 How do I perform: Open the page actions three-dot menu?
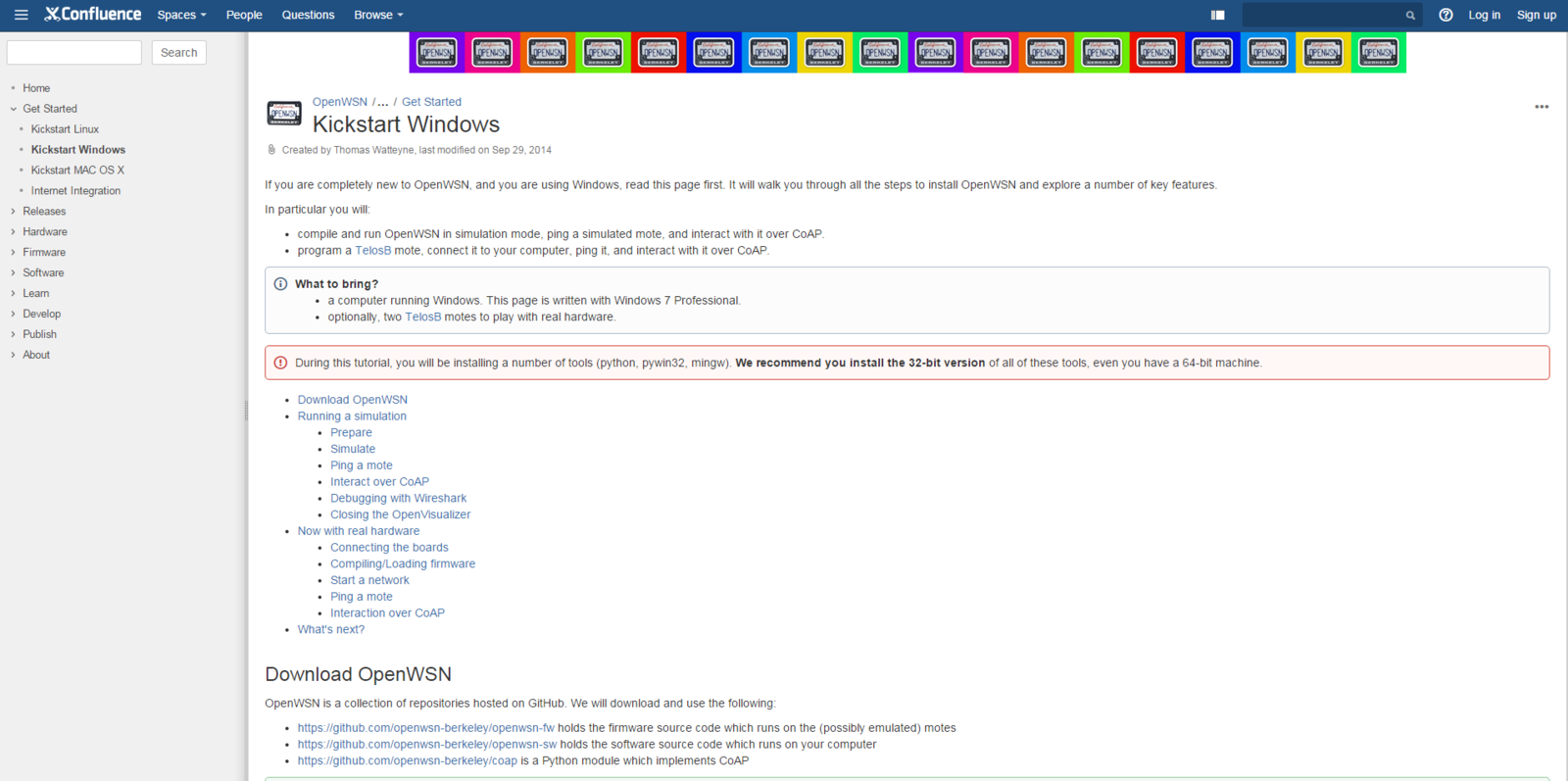click(x=1542, y=107)
